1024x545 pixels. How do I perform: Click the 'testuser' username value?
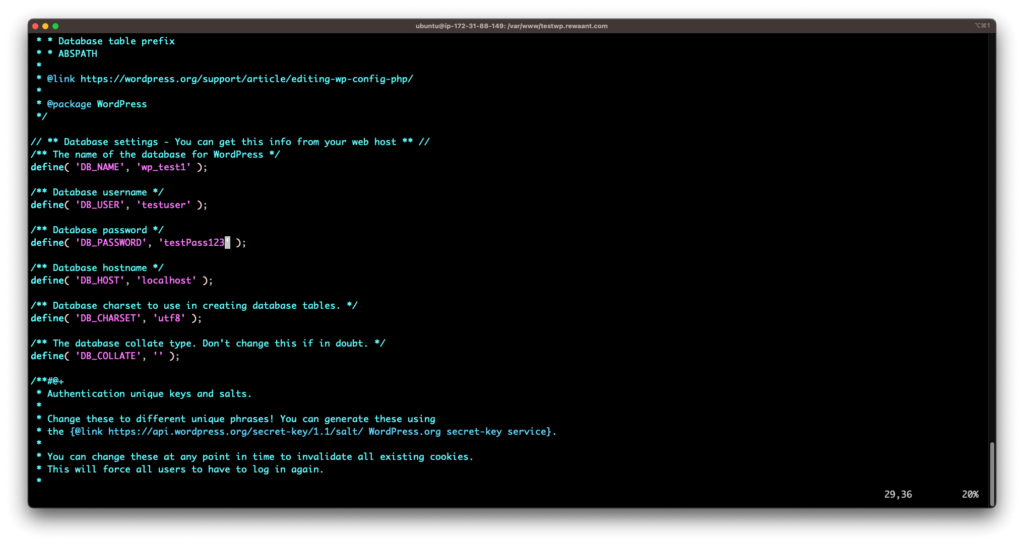tap(163, 205)
